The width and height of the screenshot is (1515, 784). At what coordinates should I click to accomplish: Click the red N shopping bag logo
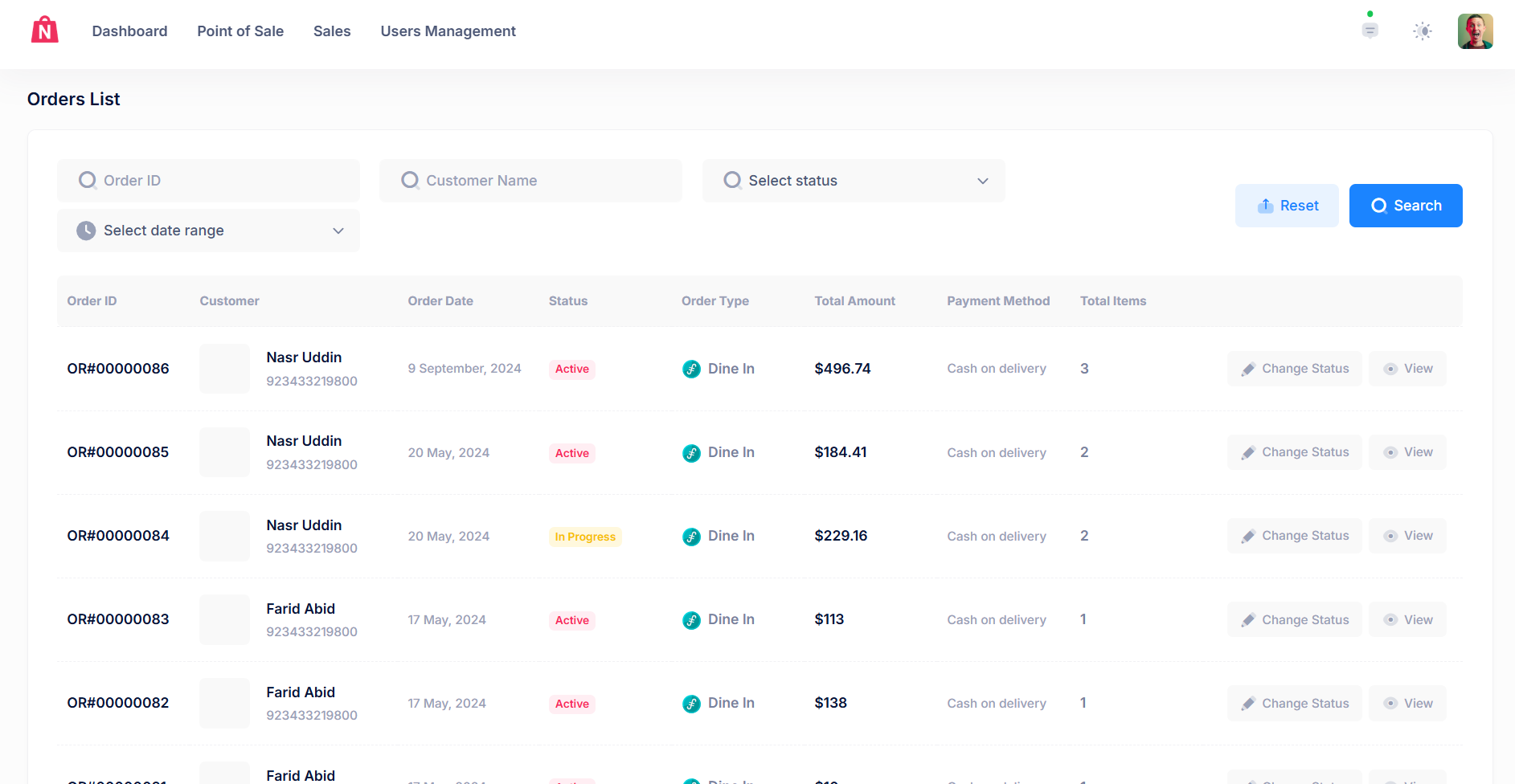45,31
